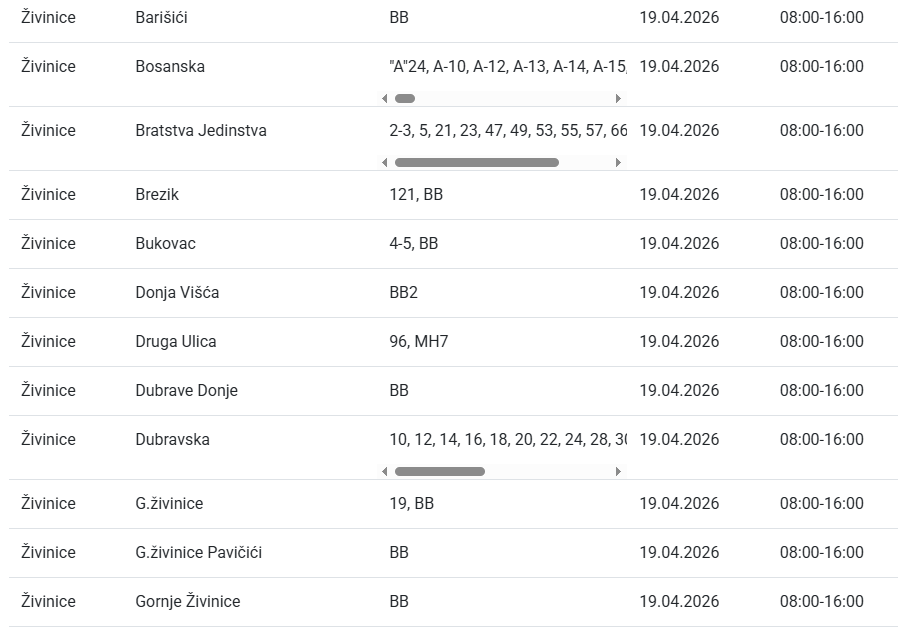The width and height of the screenshot is (898, 631).
Task: Click the 19.04.2026 date in Barišići row
Action: click(x=679, y=18)
